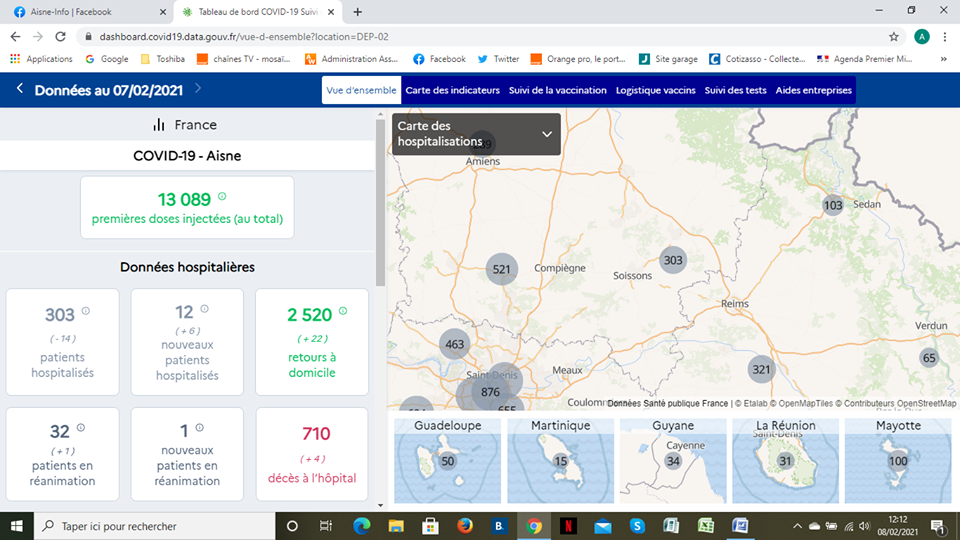Screen dimensions: 960x540
Task: Go to previous date with left chevron
Action: coord(20,89)
